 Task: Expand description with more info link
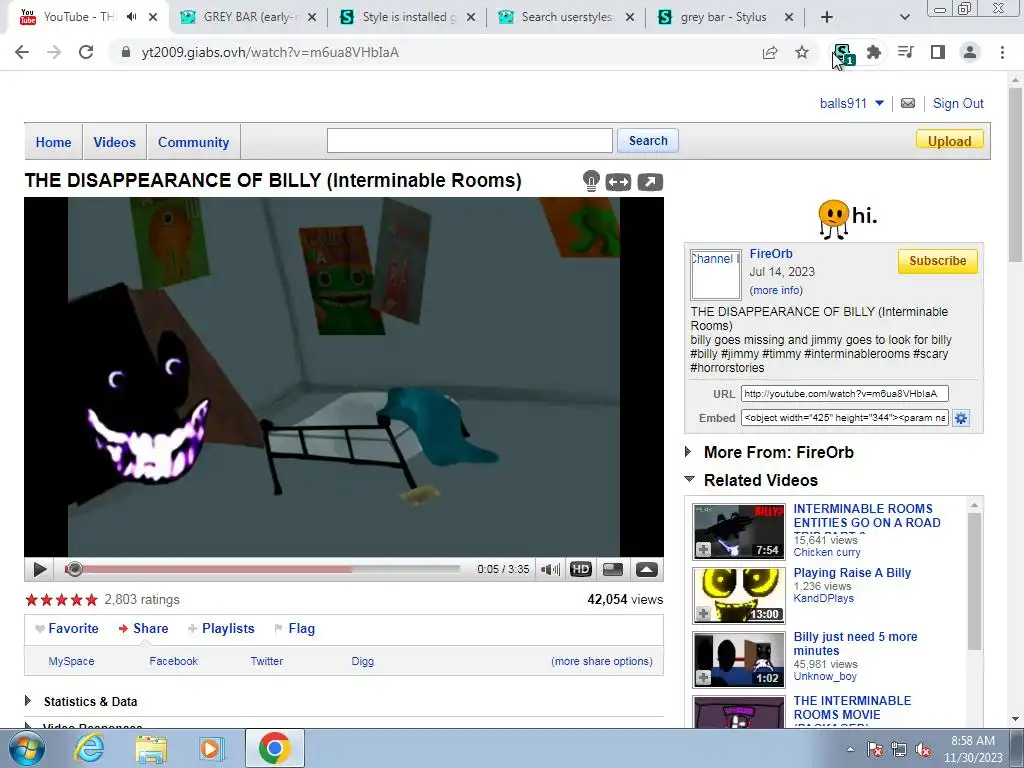(x=776, y=290)
